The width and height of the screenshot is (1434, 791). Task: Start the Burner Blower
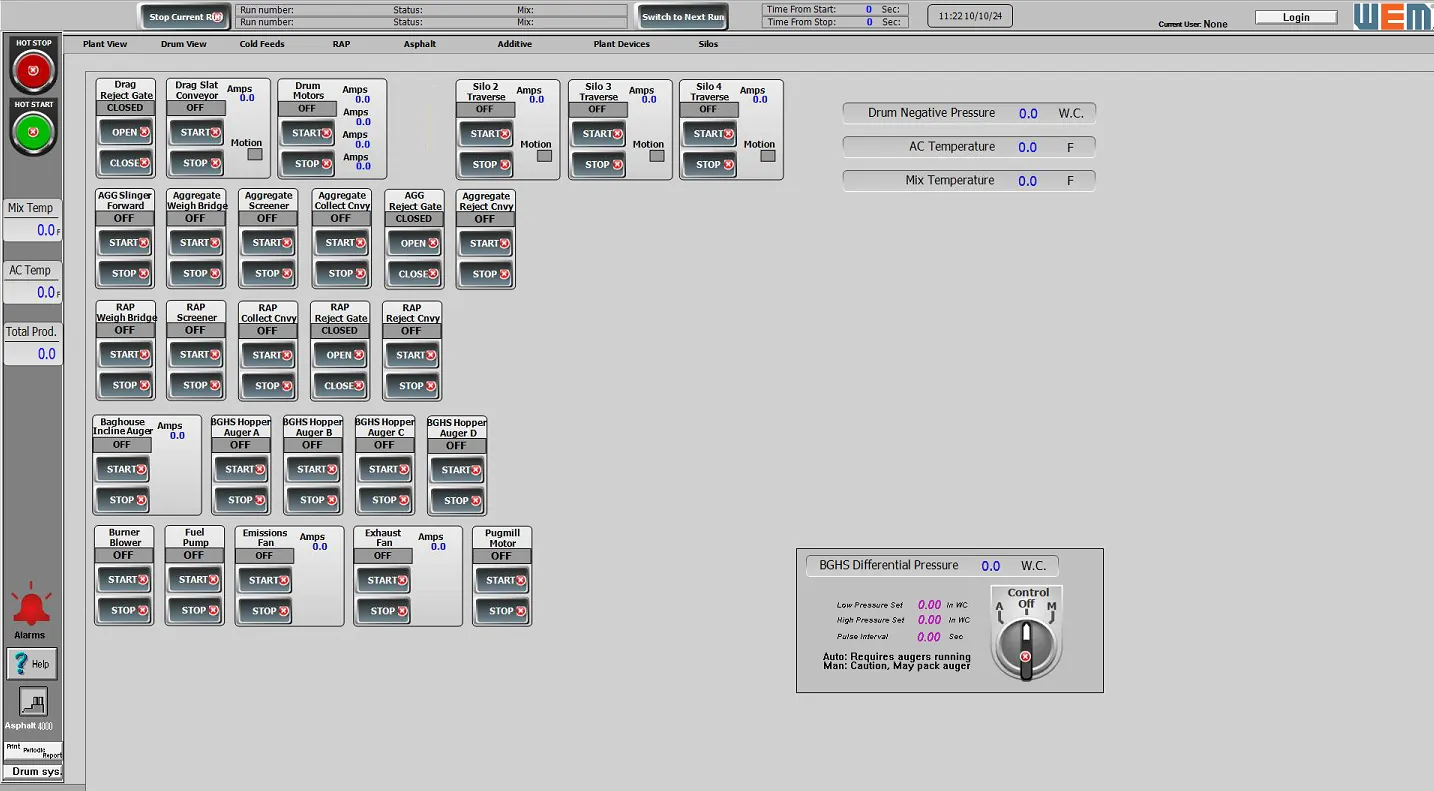point(124,580)
